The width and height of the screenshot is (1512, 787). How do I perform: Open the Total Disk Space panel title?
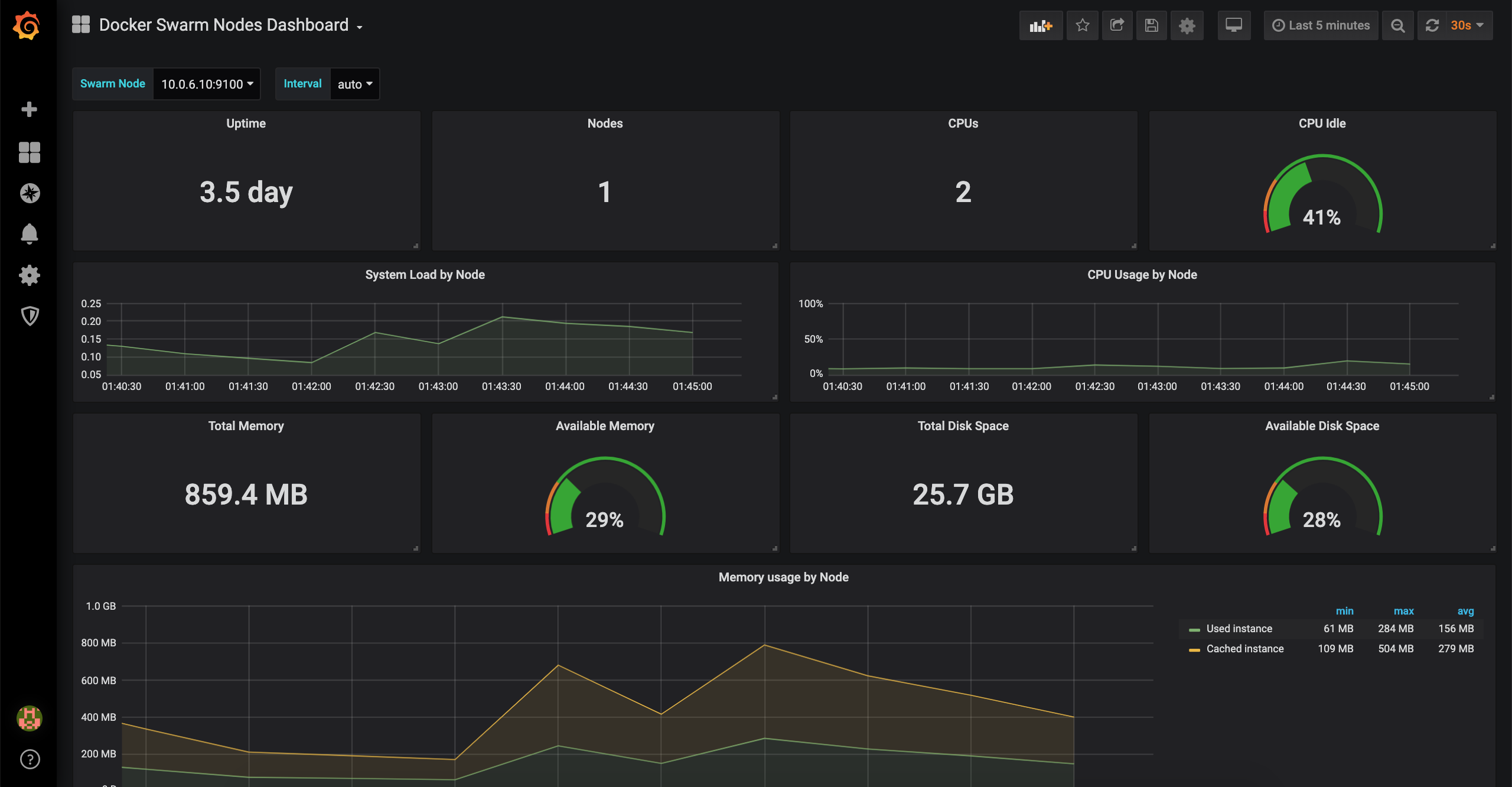tap(963, 426)
